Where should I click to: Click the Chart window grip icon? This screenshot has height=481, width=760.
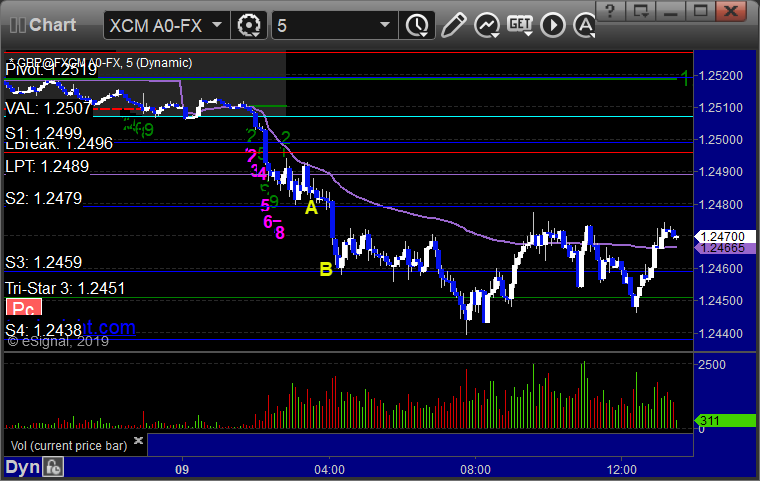(17, 25)
